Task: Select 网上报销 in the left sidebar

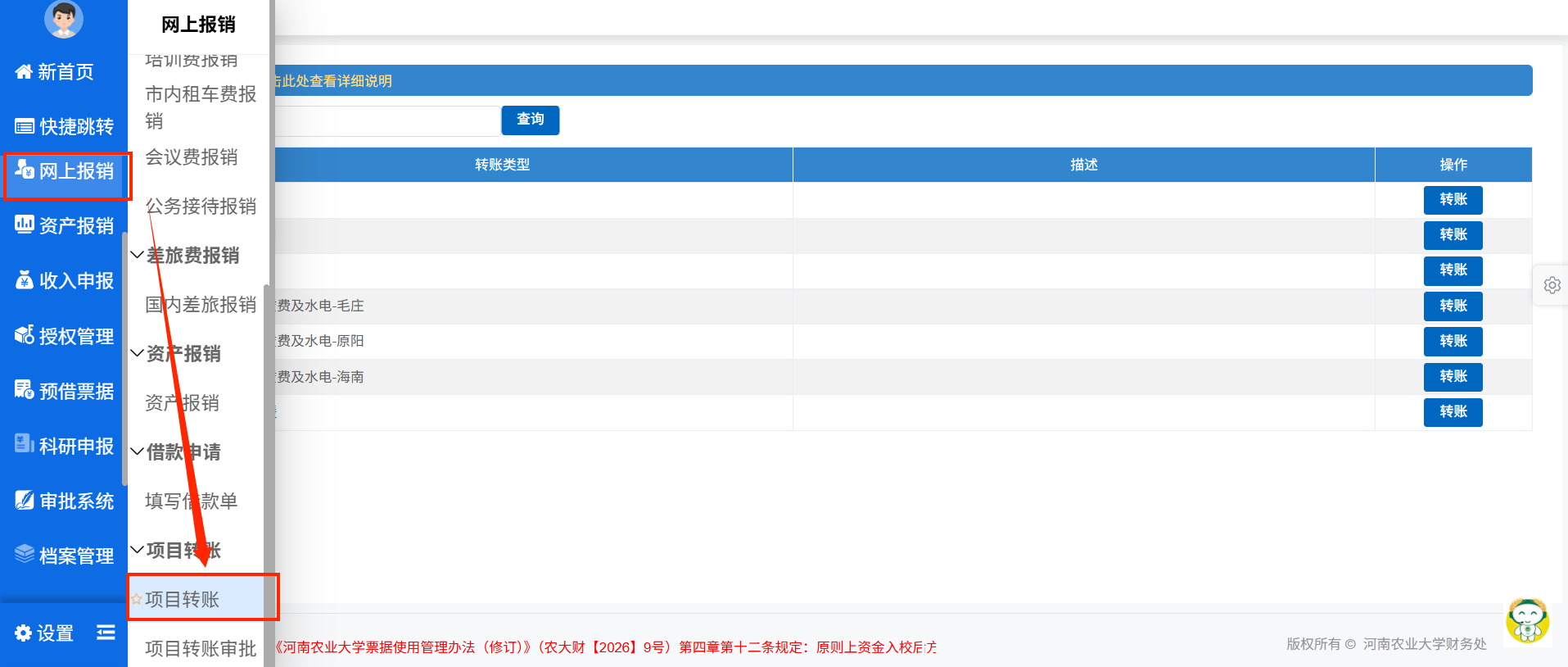Action: (64, 171)
